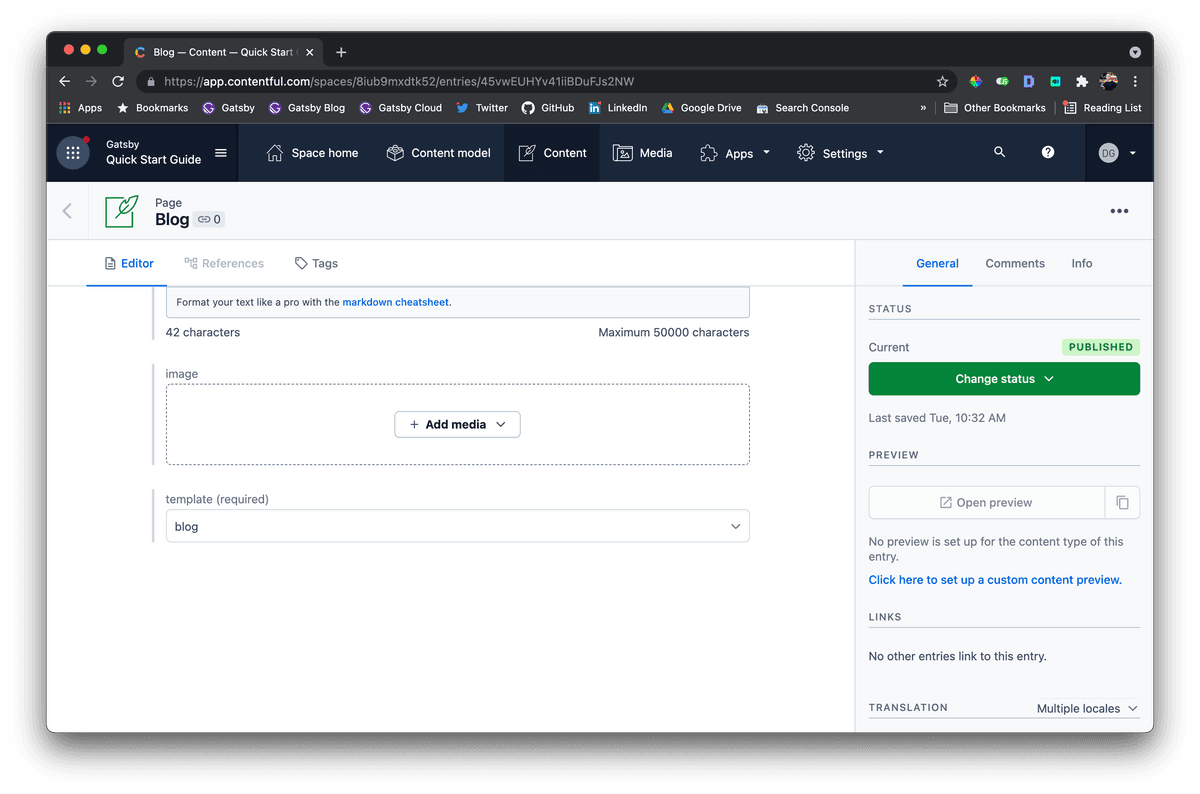This screenshot has height=794, width=1200.
Task: Bookmark this page with star icon
Action: (x=942, y=81)
